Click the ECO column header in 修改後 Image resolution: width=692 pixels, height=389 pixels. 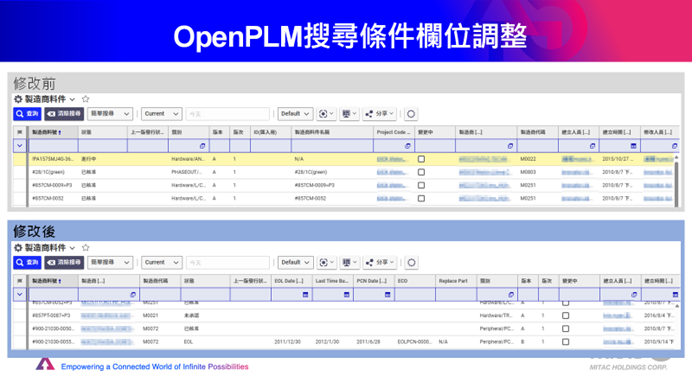(415, 281)
